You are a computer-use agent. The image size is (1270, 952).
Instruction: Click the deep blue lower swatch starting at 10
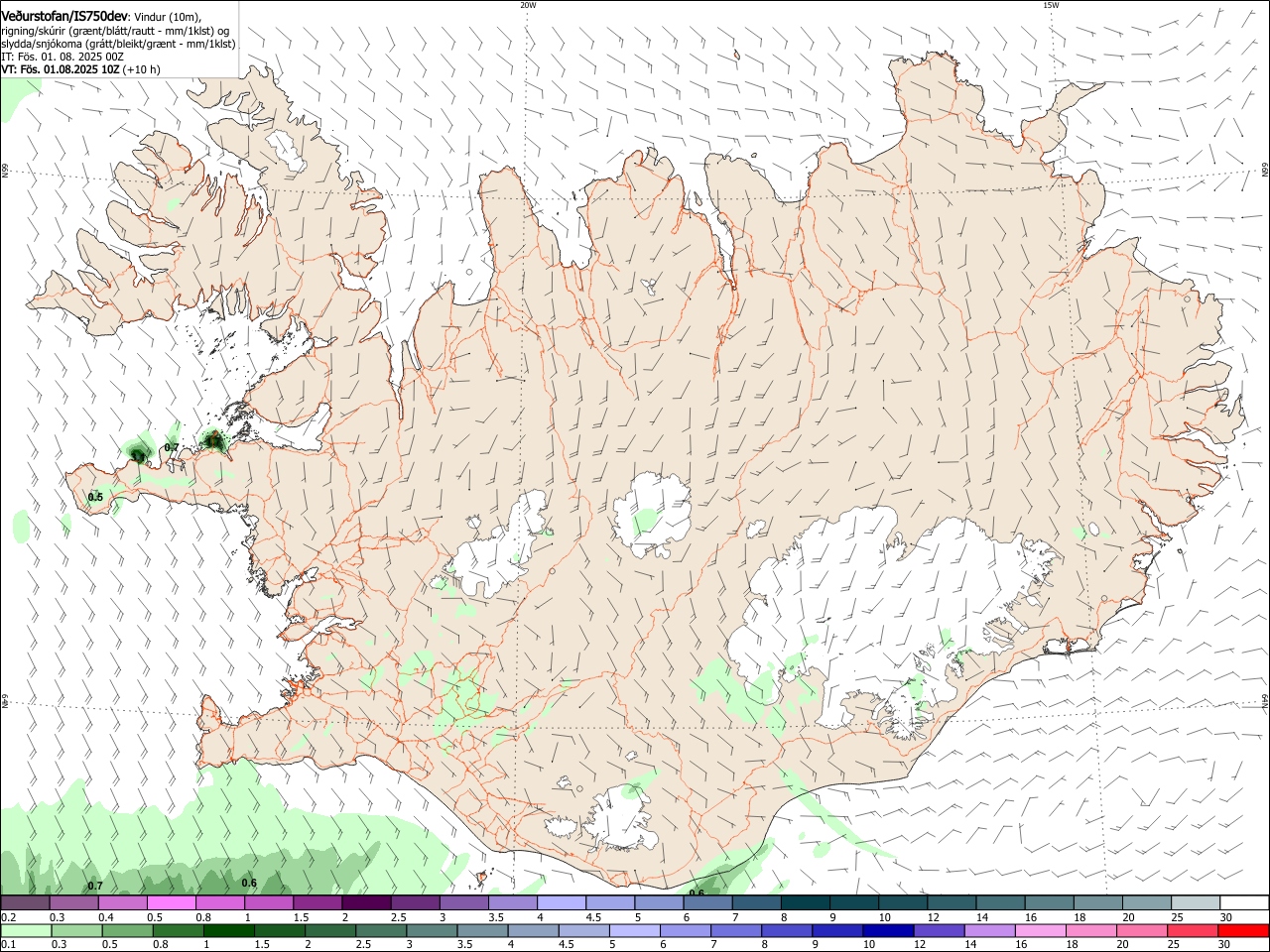(x=888, y=931)
